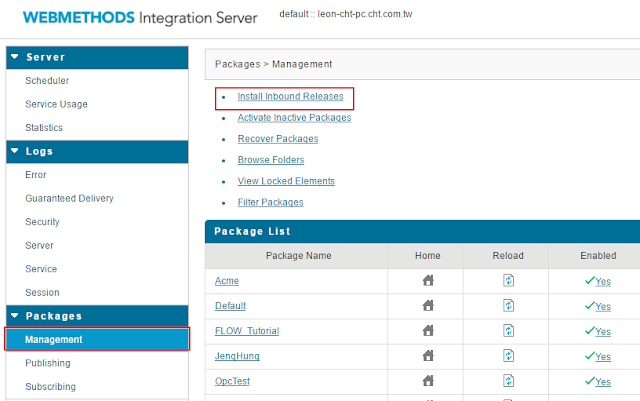Viewport: 640px width, 401px height.
Task: Collapse the Logs menu section
Action: (x=15, y=151)
